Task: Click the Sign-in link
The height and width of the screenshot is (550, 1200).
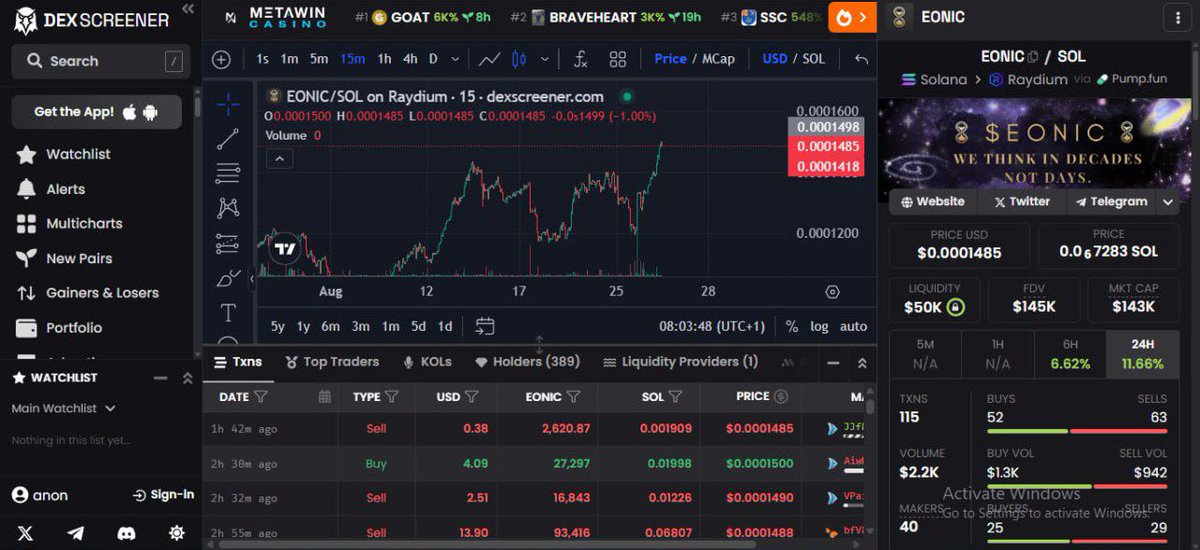Action: tap(164, 495)
